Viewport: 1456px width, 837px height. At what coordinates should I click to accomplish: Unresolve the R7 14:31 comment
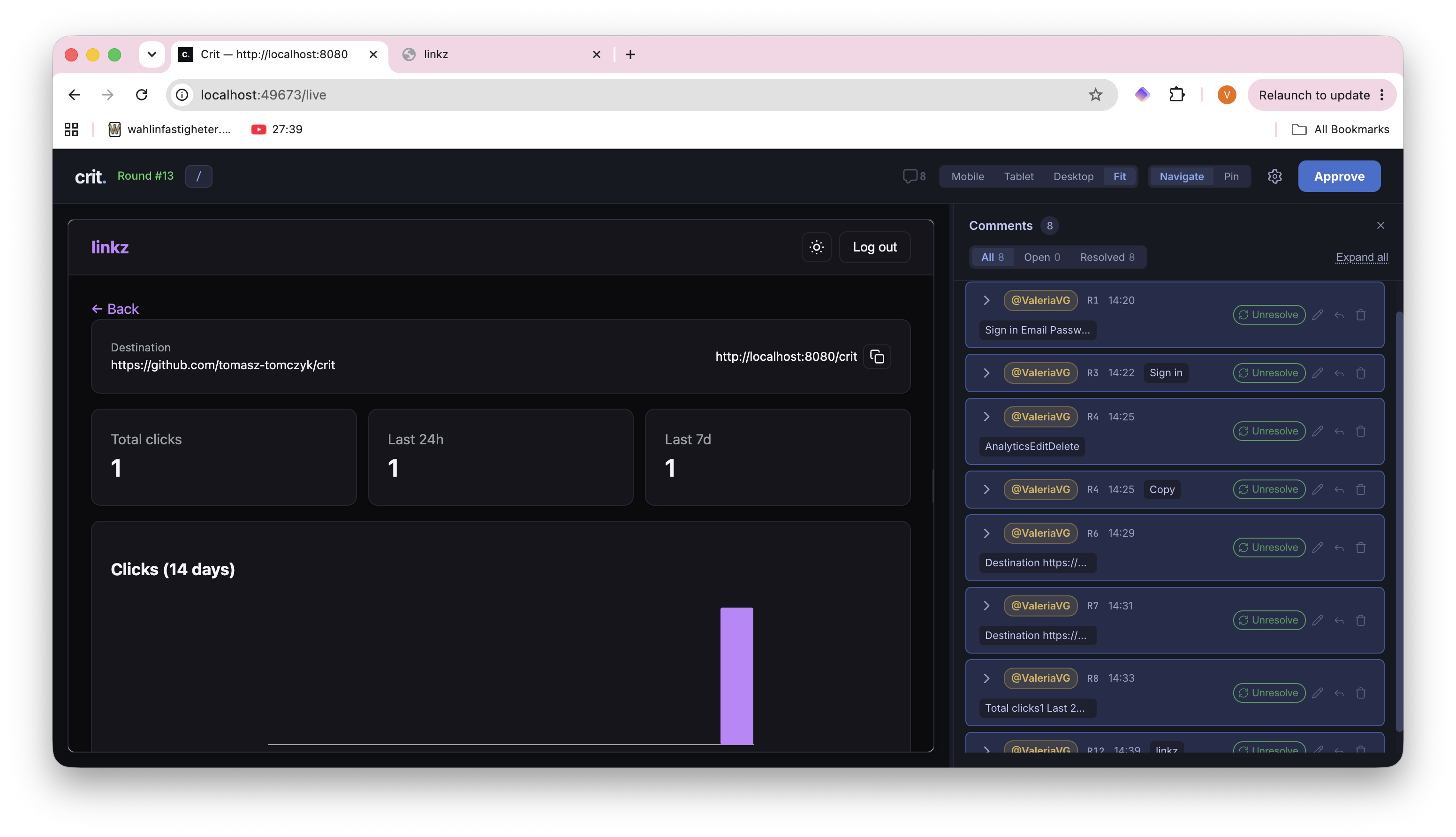point(1269,620)
